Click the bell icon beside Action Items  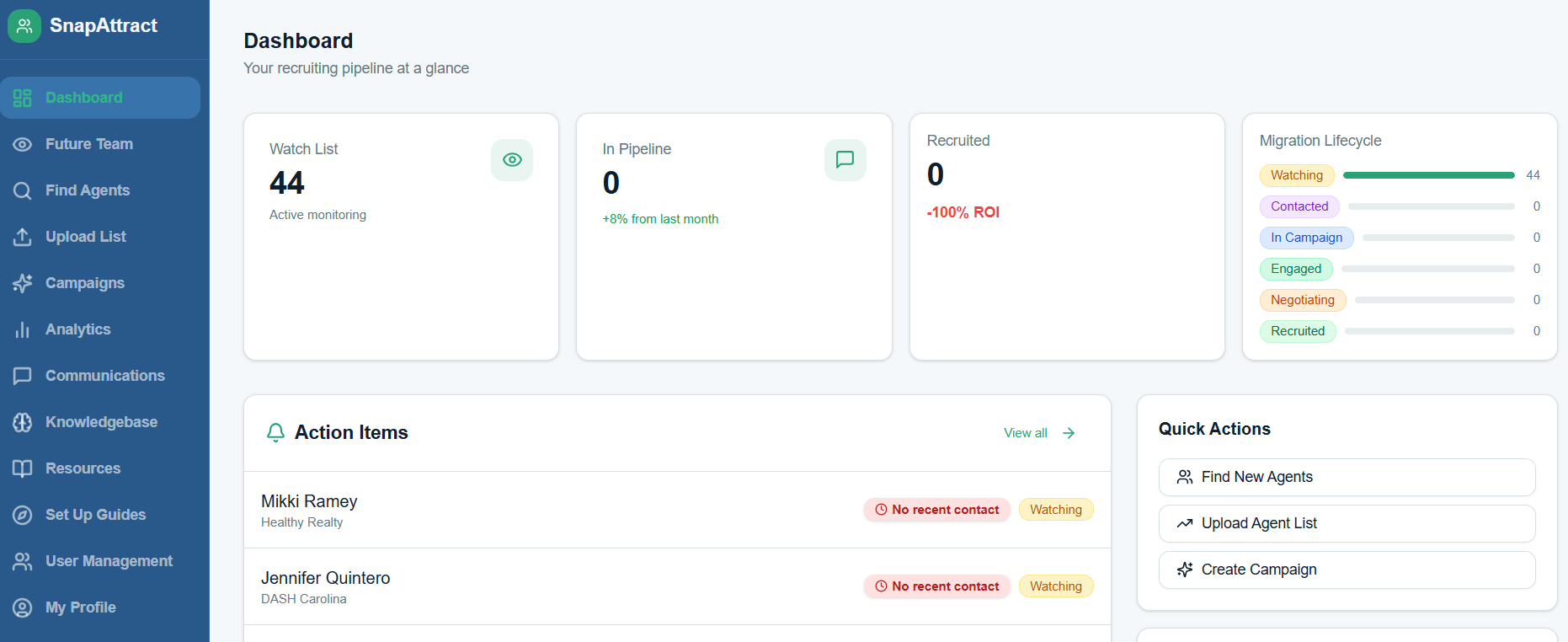tap(275, 432)
